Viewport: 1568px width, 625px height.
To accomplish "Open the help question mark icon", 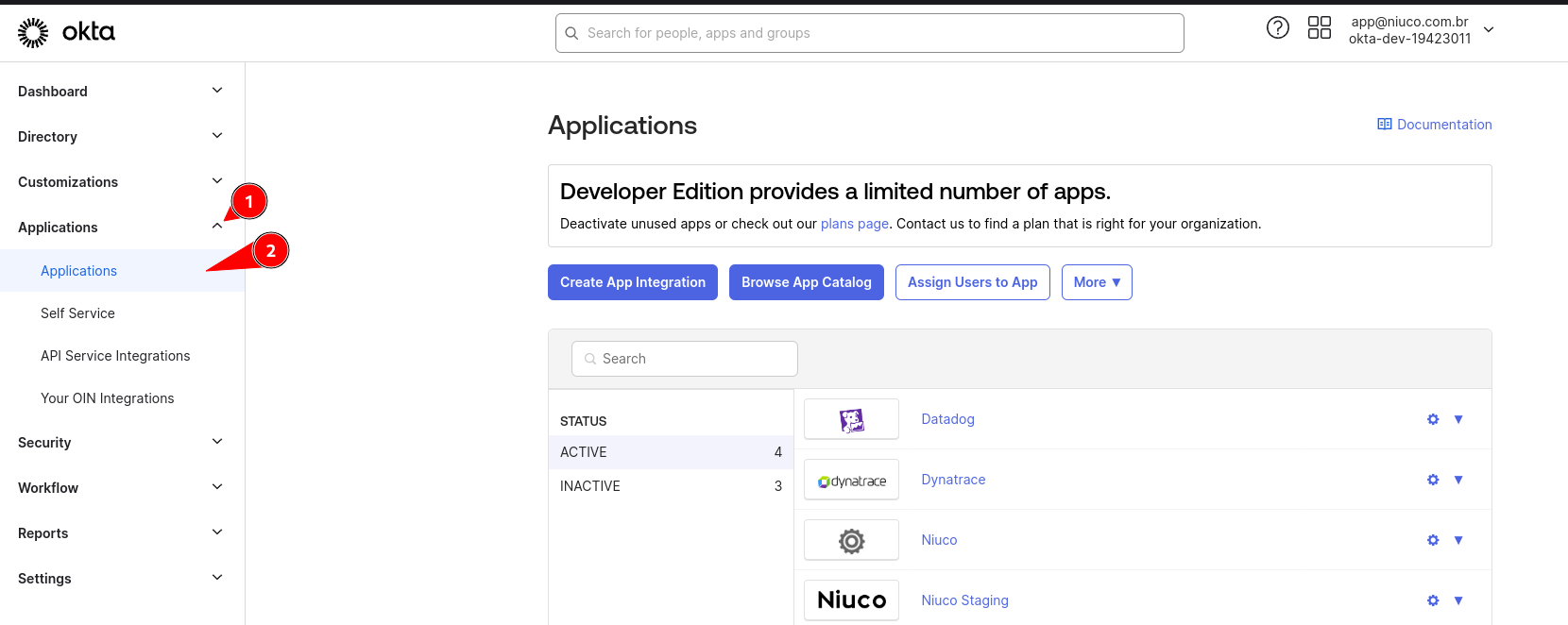I will 1278,28.
